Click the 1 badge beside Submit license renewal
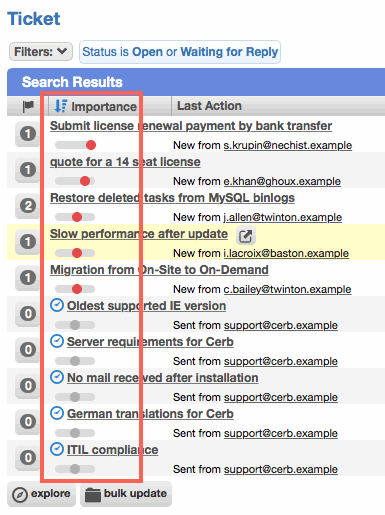 pyautogui.click(x=28, y=134)
